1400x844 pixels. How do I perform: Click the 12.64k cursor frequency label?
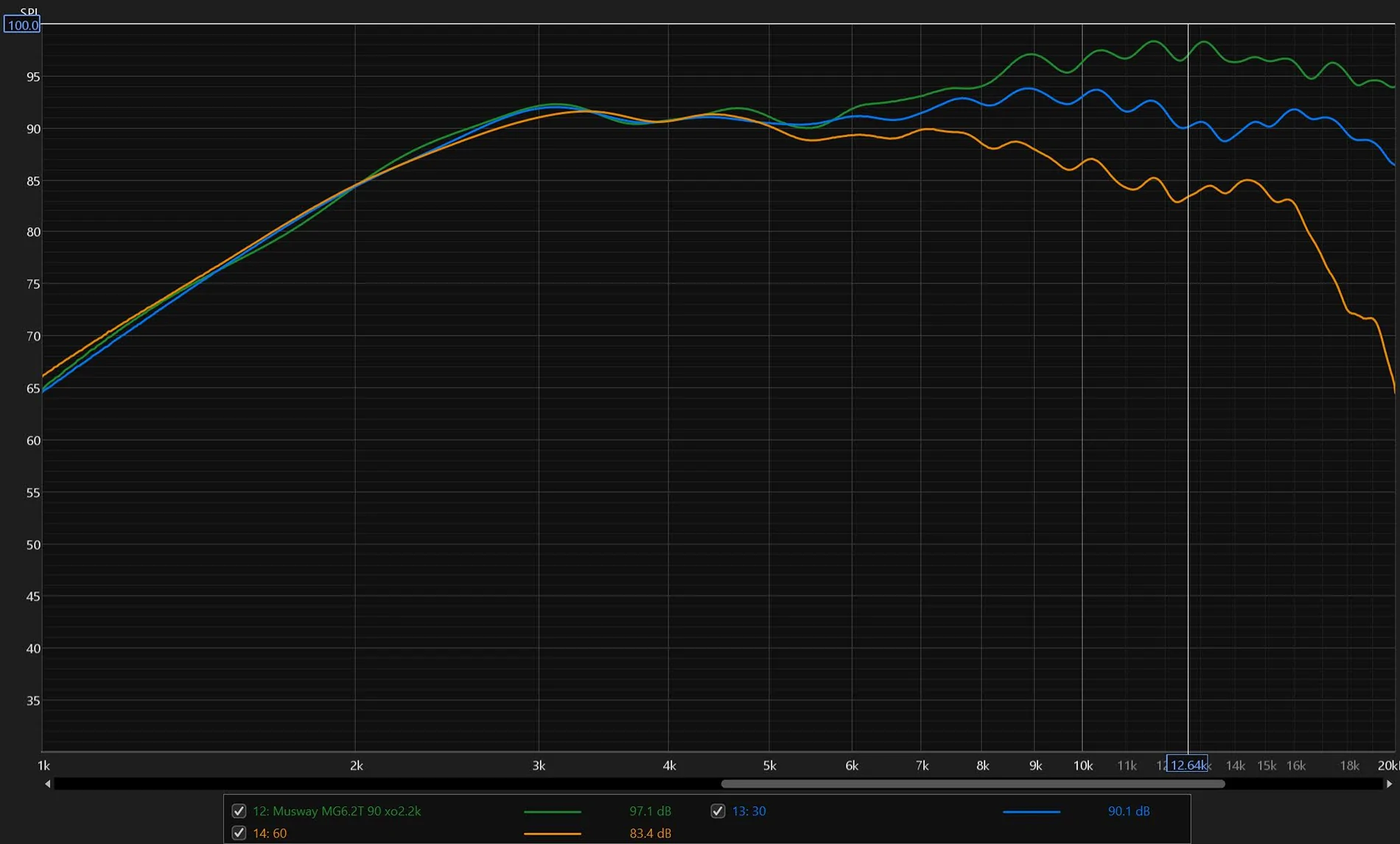coord(1187,764)
